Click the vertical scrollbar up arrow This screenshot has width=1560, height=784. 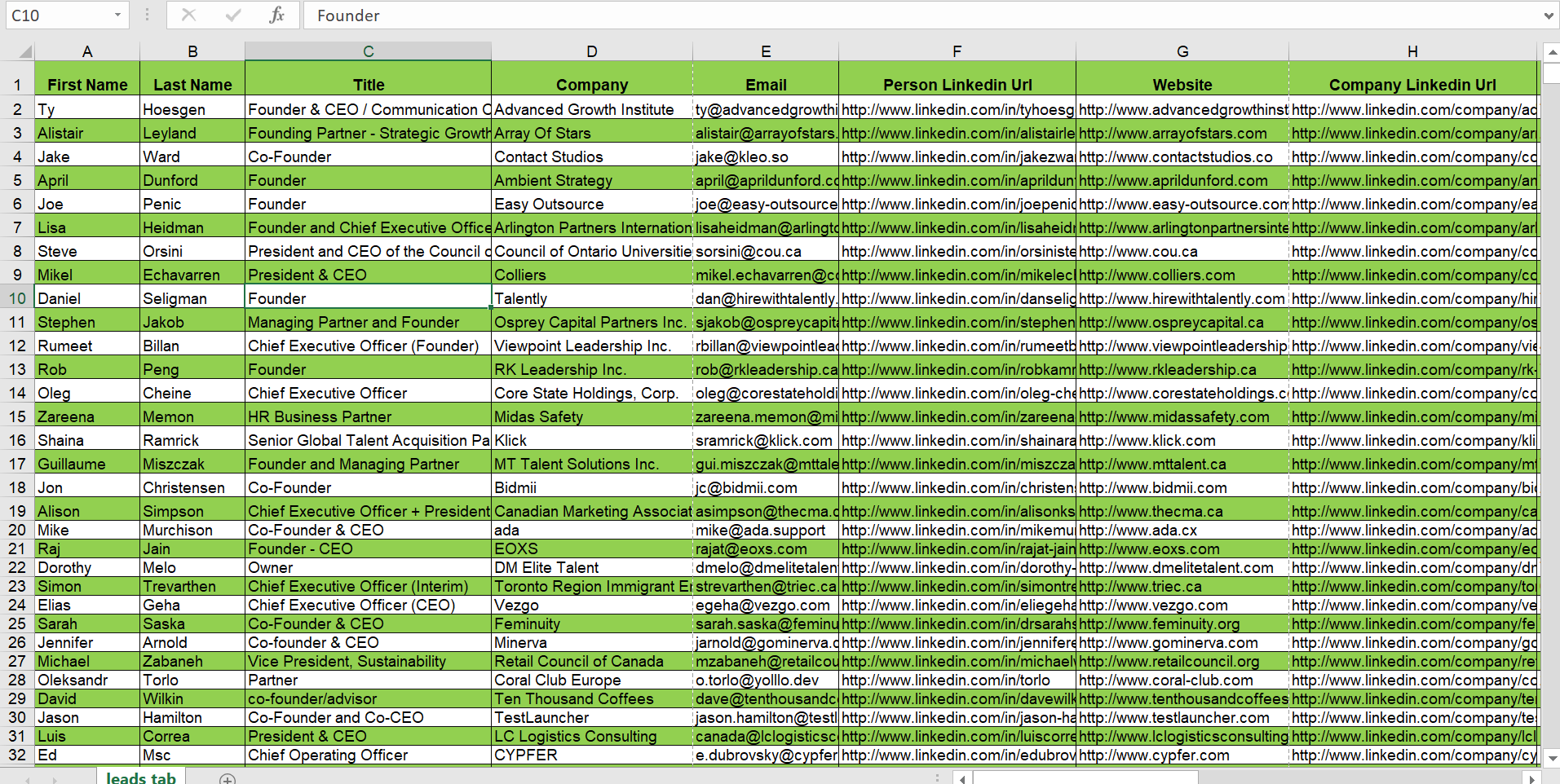pyautogui.click(x=1552, y=52)
